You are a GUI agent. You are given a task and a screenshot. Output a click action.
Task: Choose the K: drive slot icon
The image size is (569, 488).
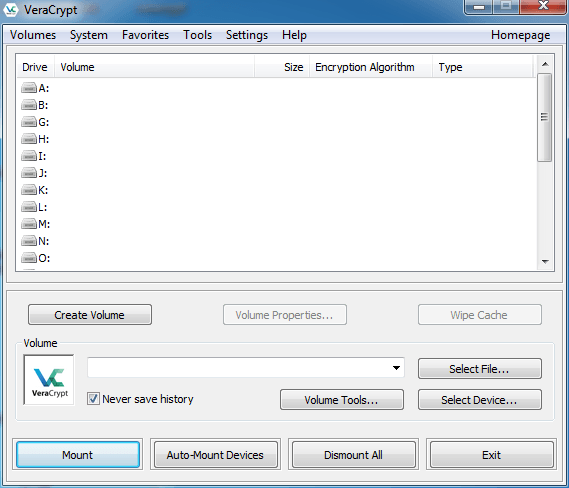pyautogui.click(x=29, y=190)
